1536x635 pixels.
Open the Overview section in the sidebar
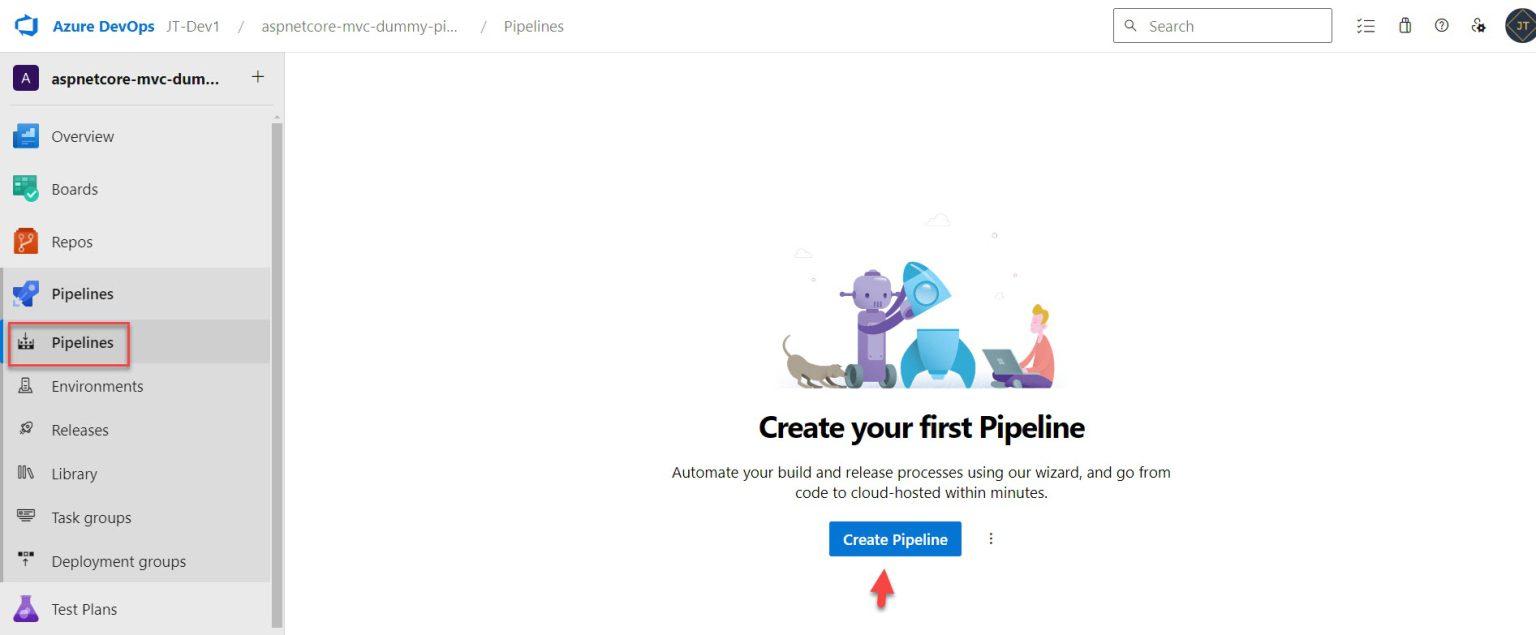(82, 136)
